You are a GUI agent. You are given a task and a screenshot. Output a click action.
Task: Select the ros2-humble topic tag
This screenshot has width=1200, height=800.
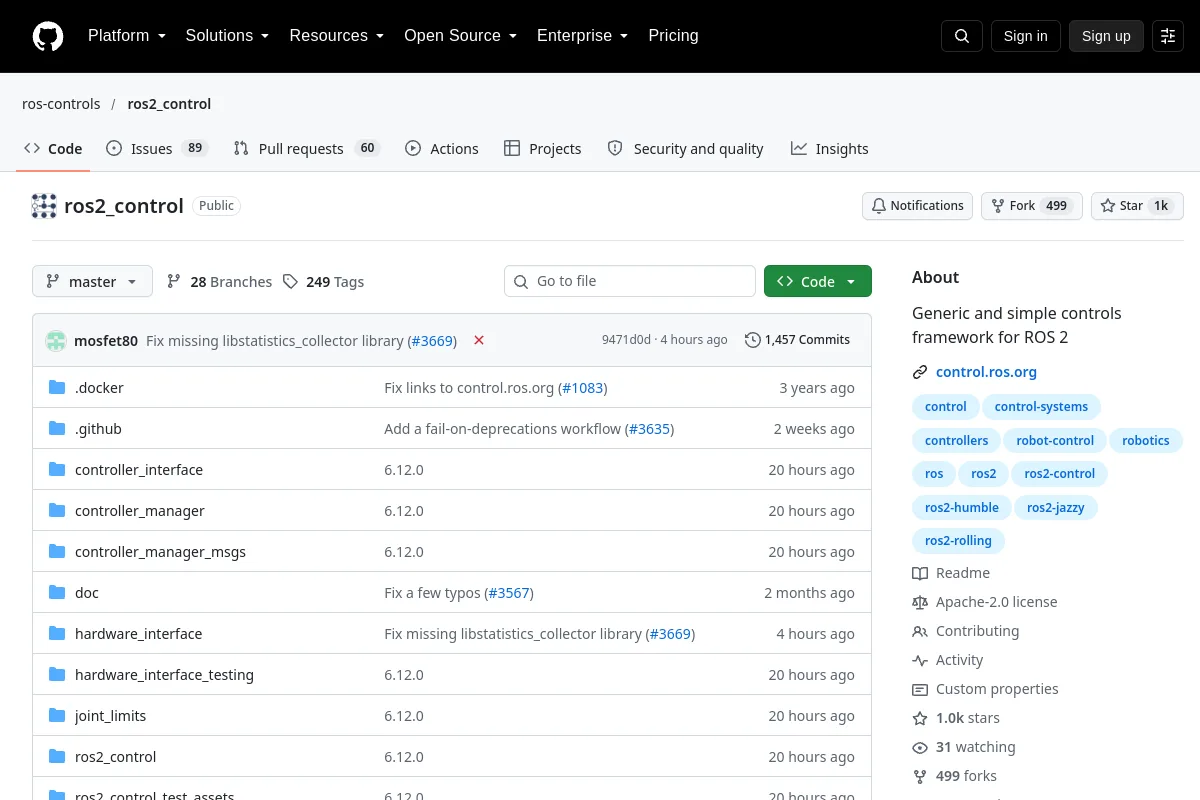coord(962,507)
